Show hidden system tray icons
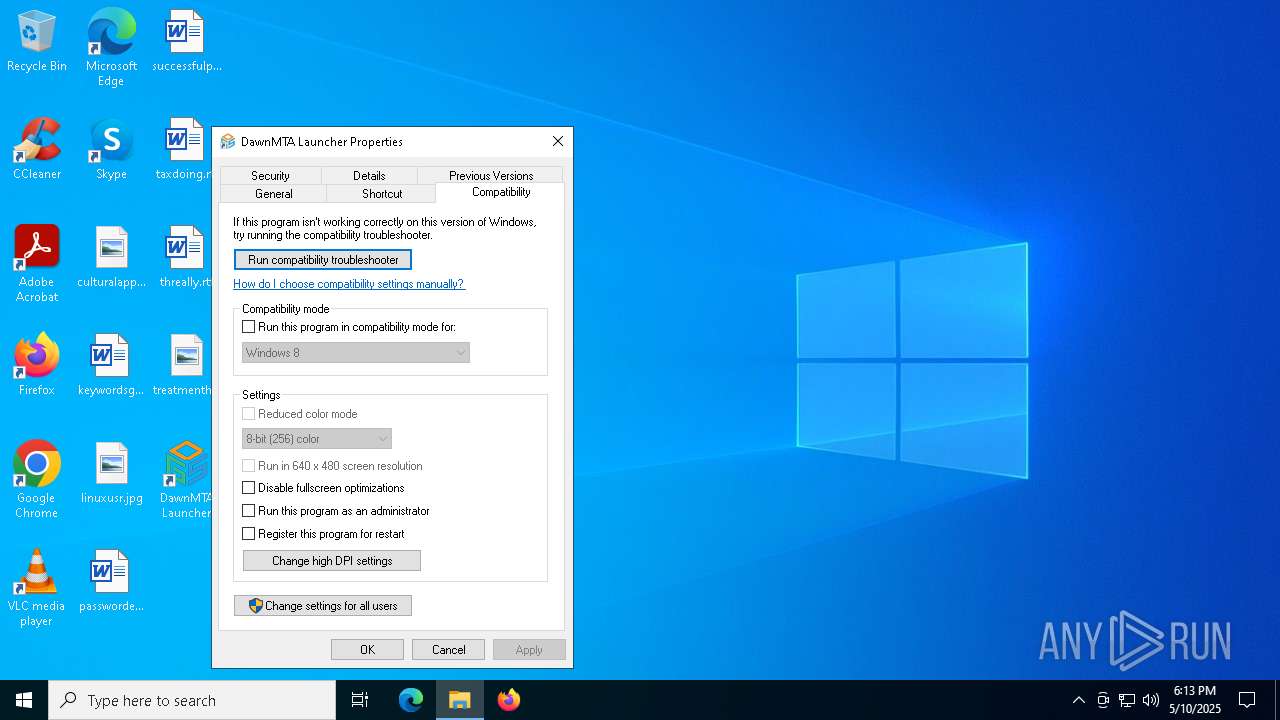The image size is (1280, 720). [x=1078, y=700]
